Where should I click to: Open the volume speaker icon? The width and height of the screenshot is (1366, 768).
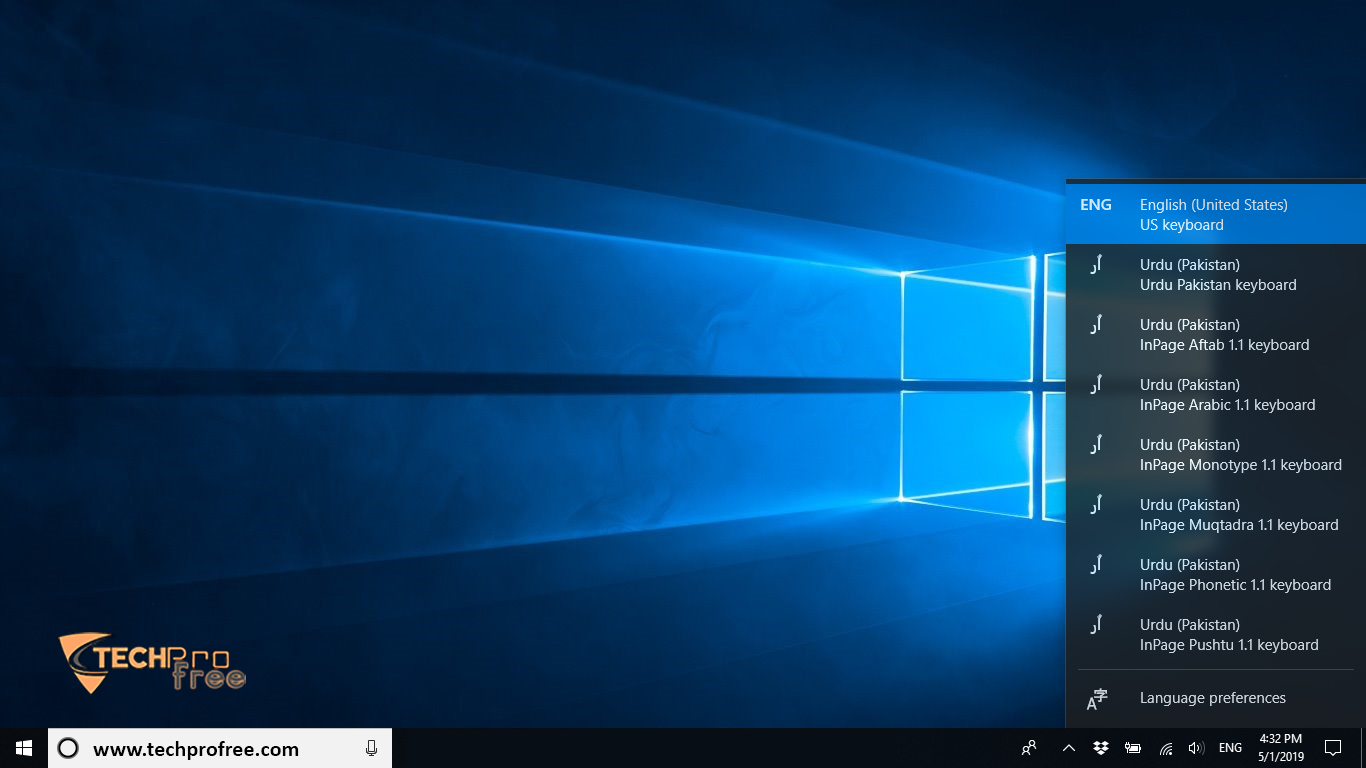(x=1196, y=748)
